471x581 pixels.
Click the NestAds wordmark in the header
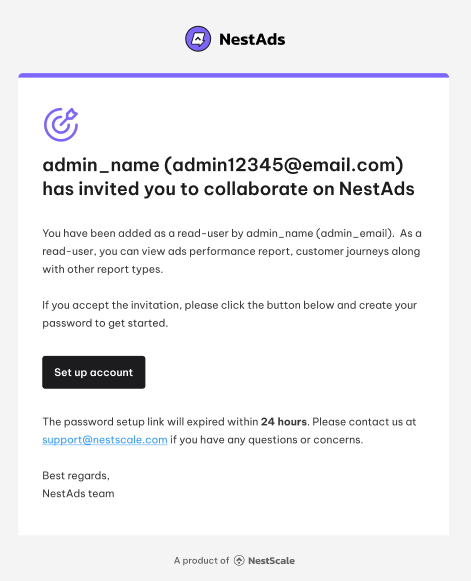click(252, 39)
